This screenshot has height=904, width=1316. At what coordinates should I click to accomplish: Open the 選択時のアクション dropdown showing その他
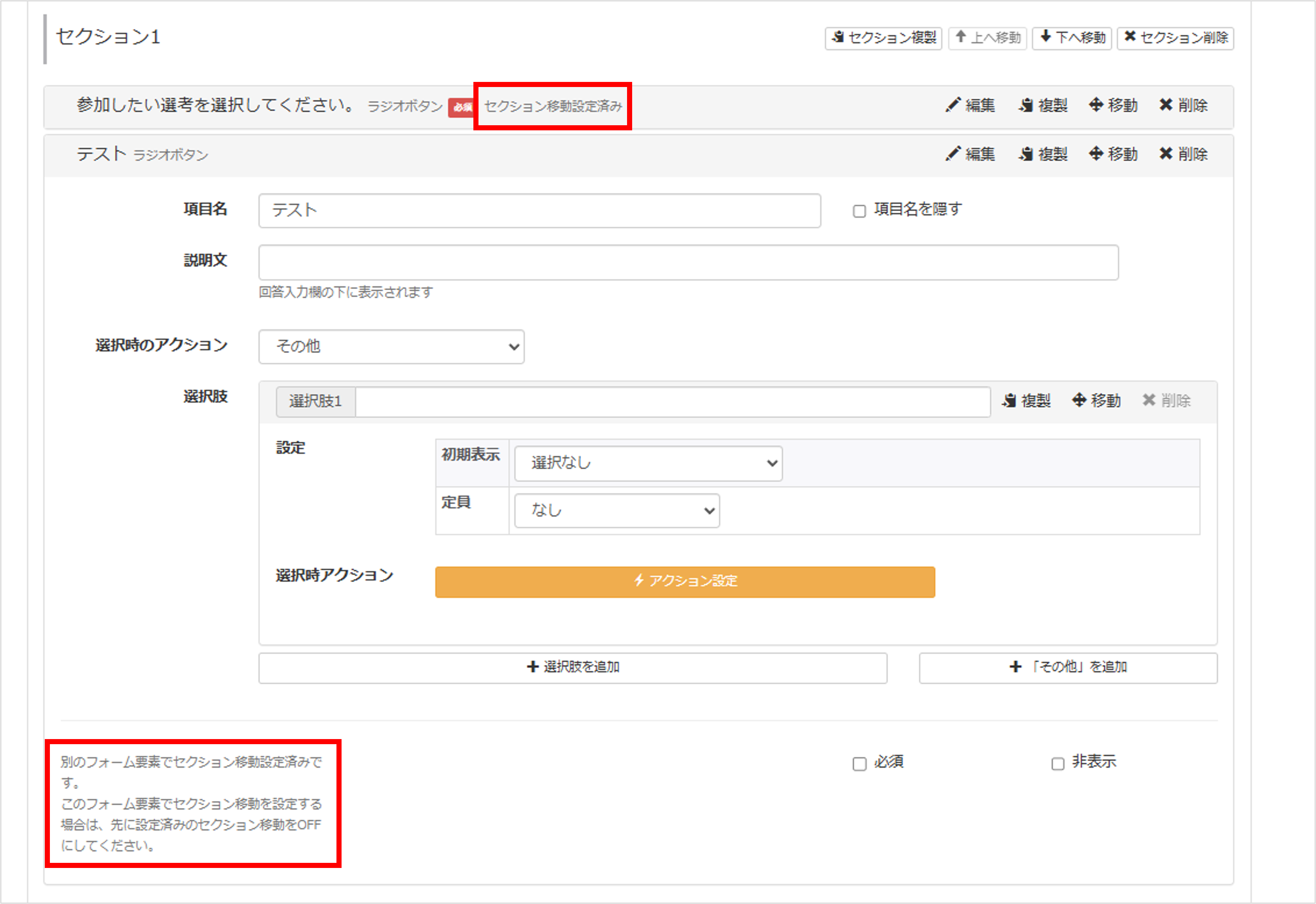[x=391, y=347]
